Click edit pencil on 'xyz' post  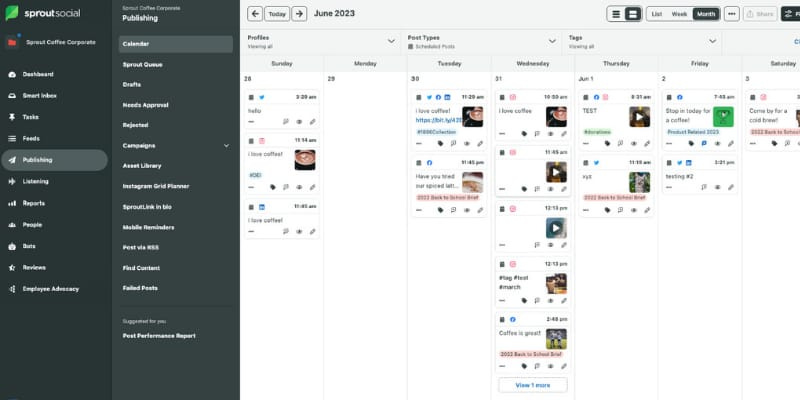[x=647, y=210]
